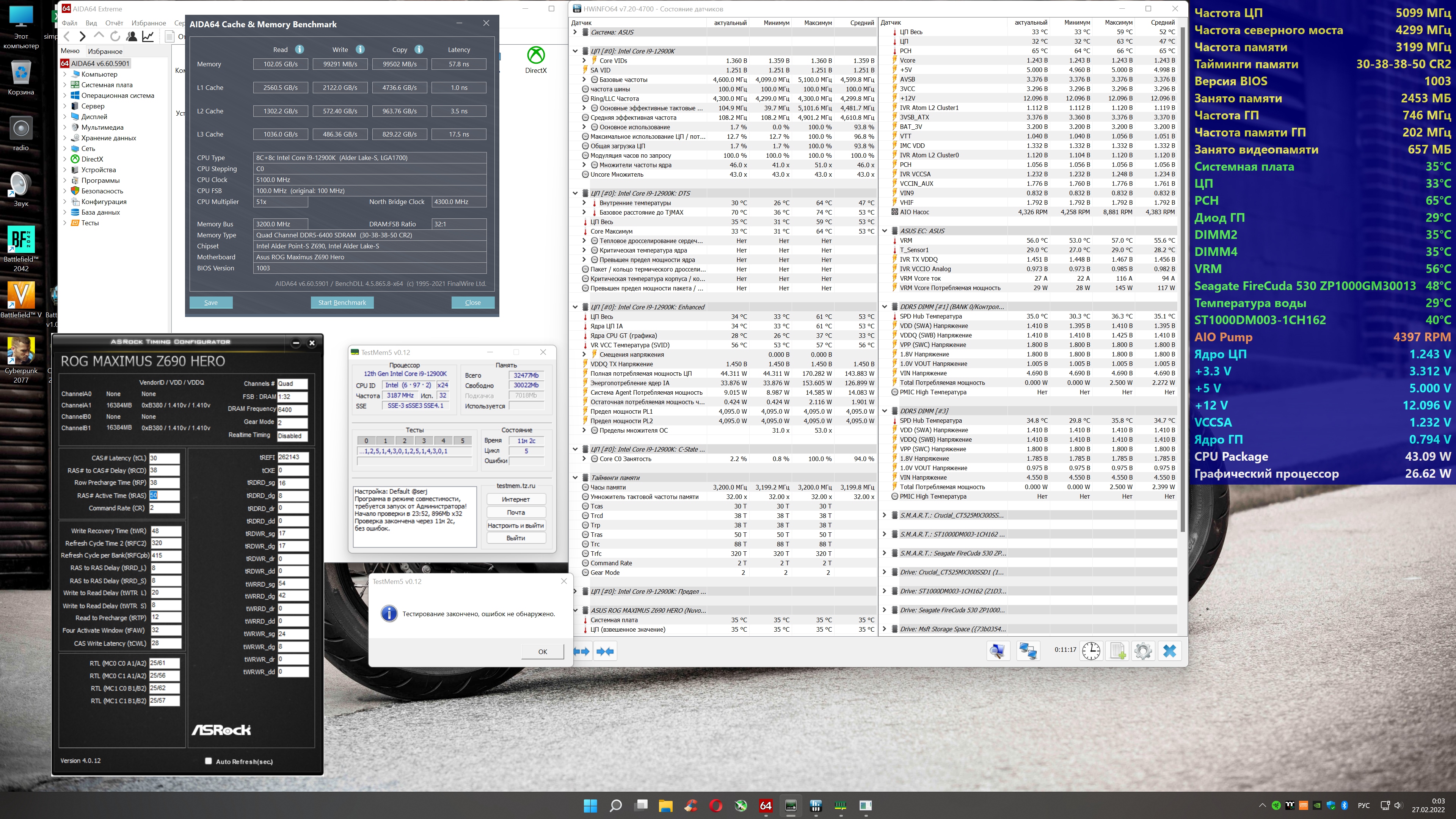1456x819 pixels.
Task: Click HWiNFO settings gear icon
Action: [x=1143, y=651]
